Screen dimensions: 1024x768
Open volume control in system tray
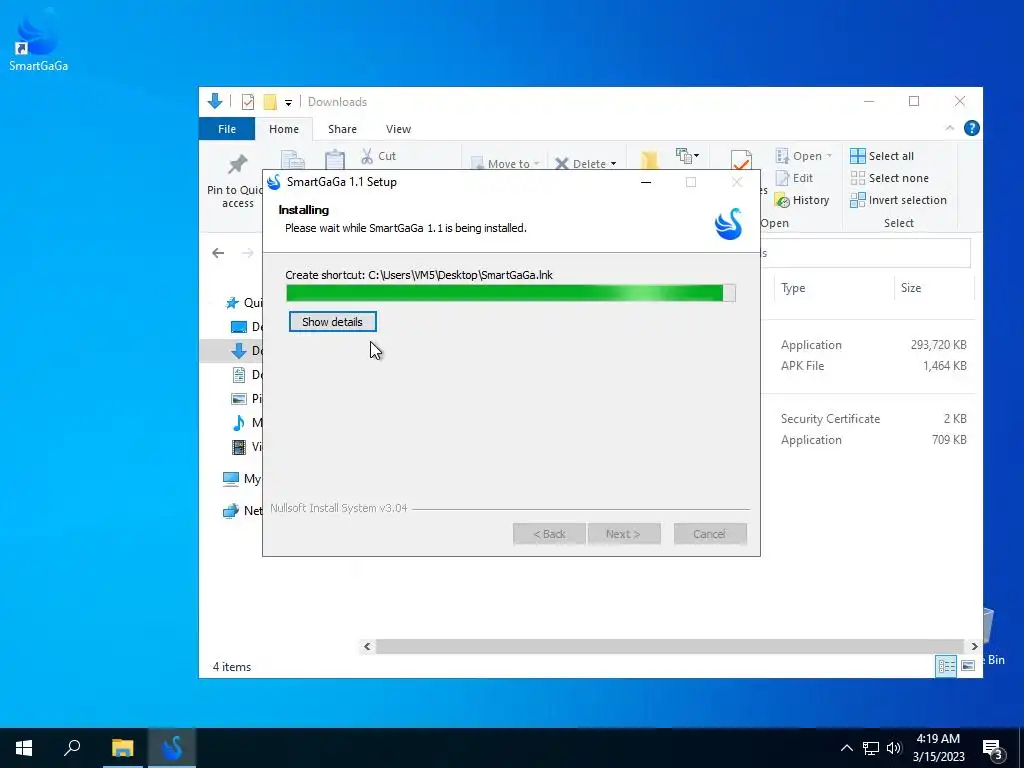coord(894,748)
